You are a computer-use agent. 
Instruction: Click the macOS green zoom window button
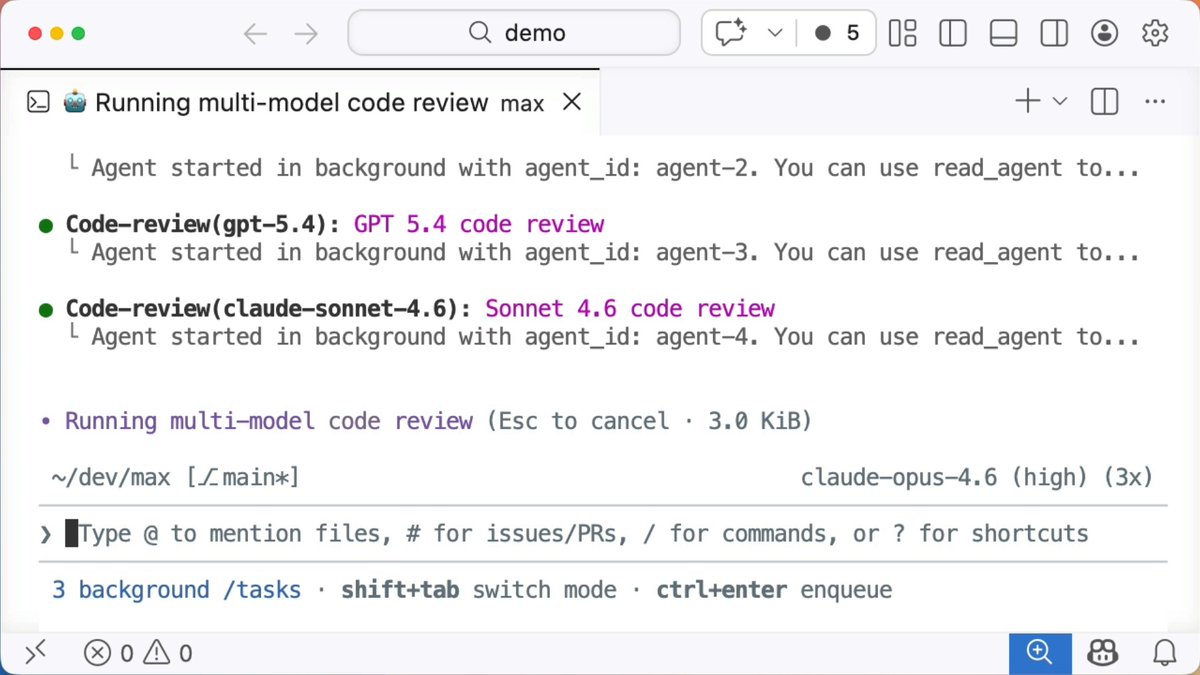click(x=78, y=33)
